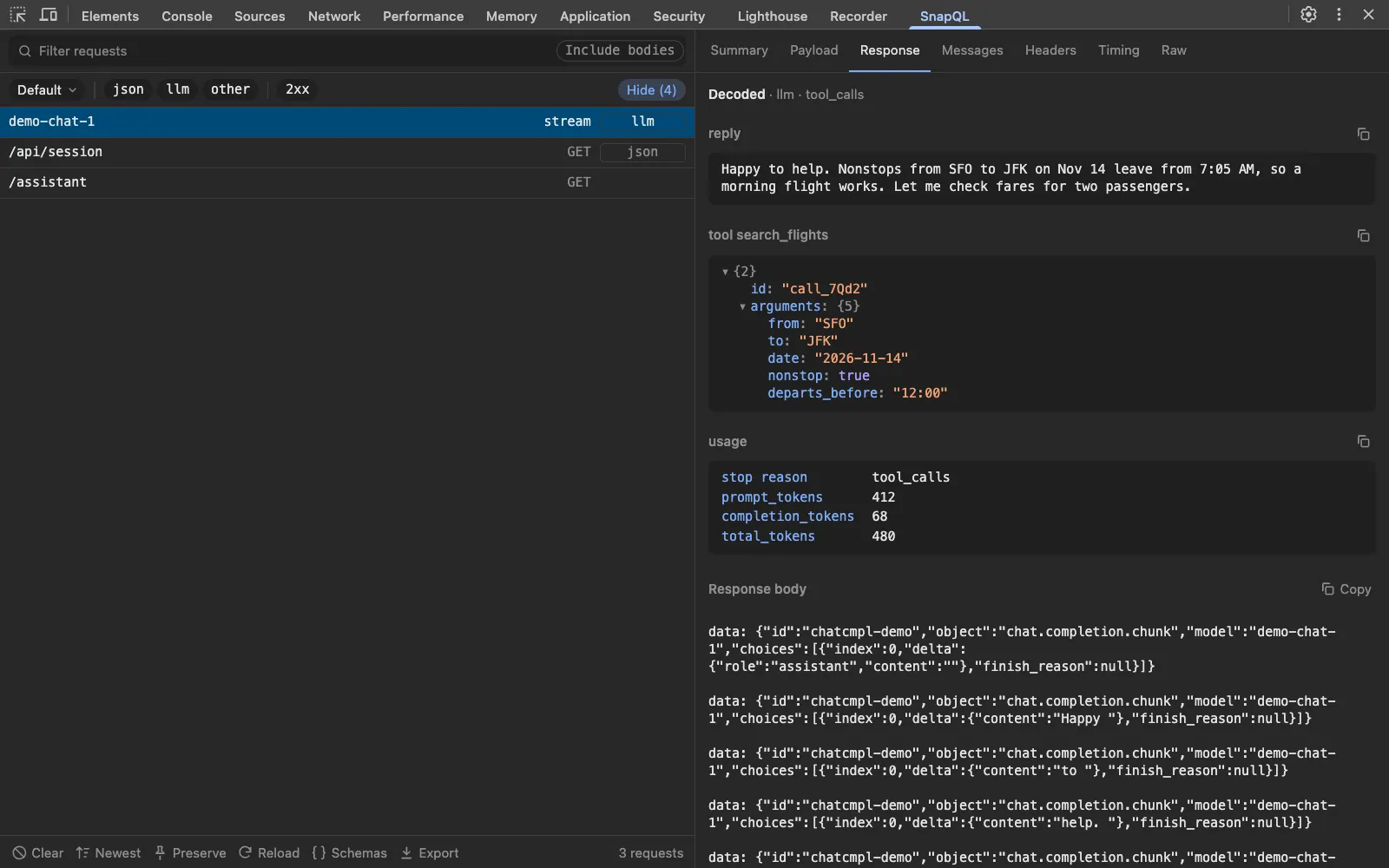Open the Application panel tab
The width and height of the screenshot is (1389, 868).
(x=595, y=16)
